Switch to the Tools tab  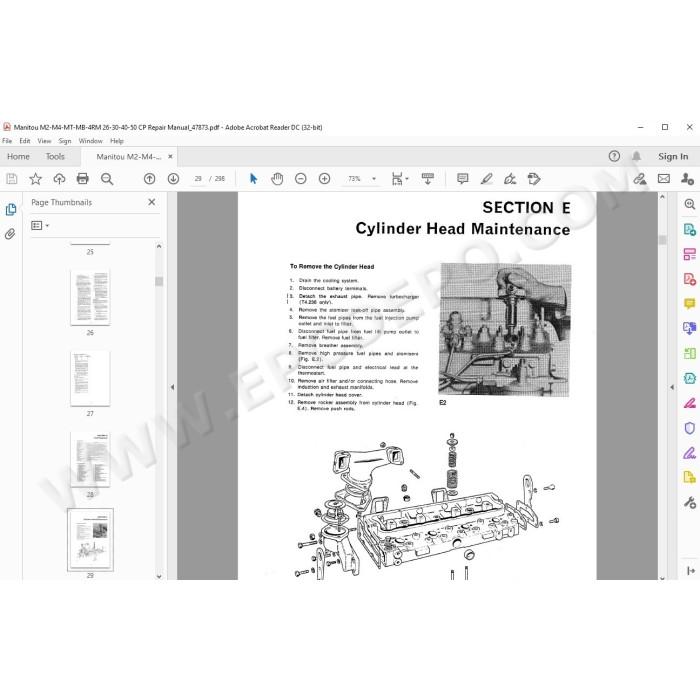[x=55, y=157]
